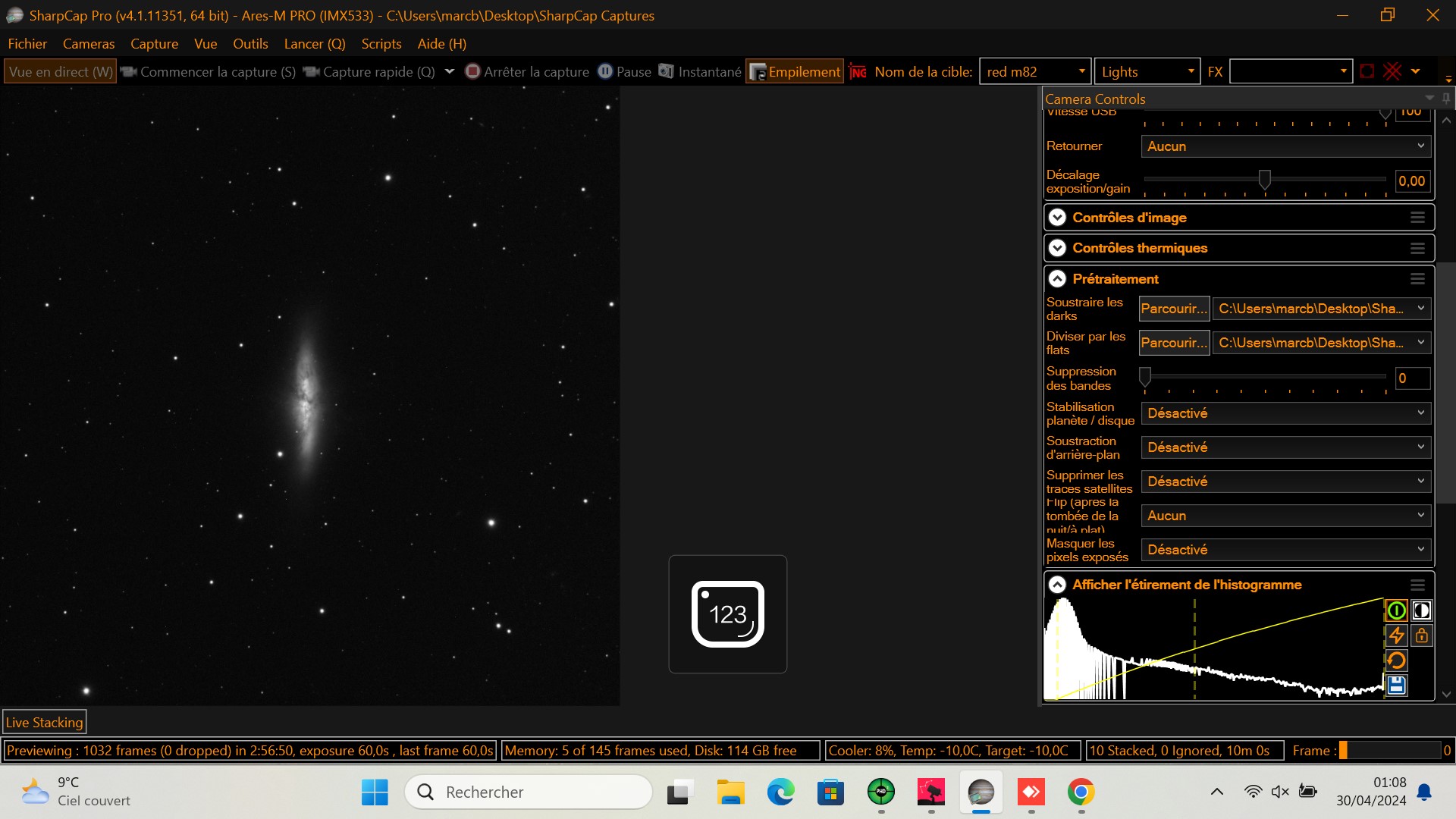Click the ING target name icon

click(858, 71)
